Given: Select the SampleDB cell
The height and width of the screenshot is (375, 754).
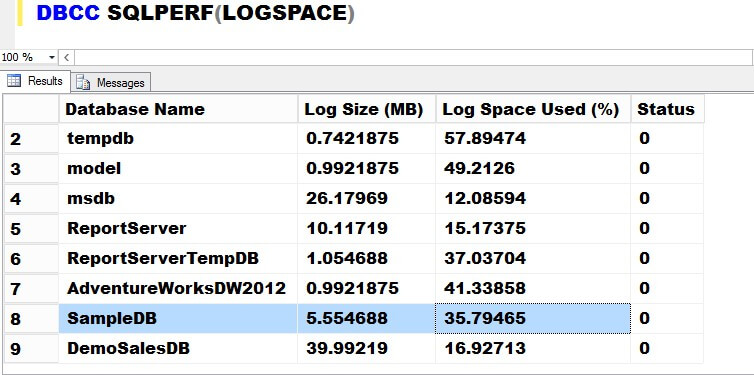Looking at the screenshot, I should tap(178, 318).
